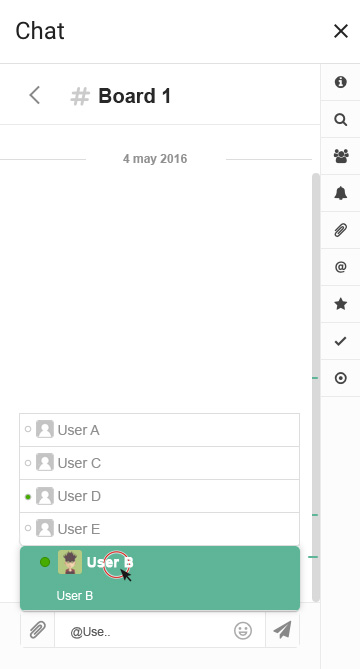Open the info icon in sidebar
The image size is (360, 669).
[340, 82]
